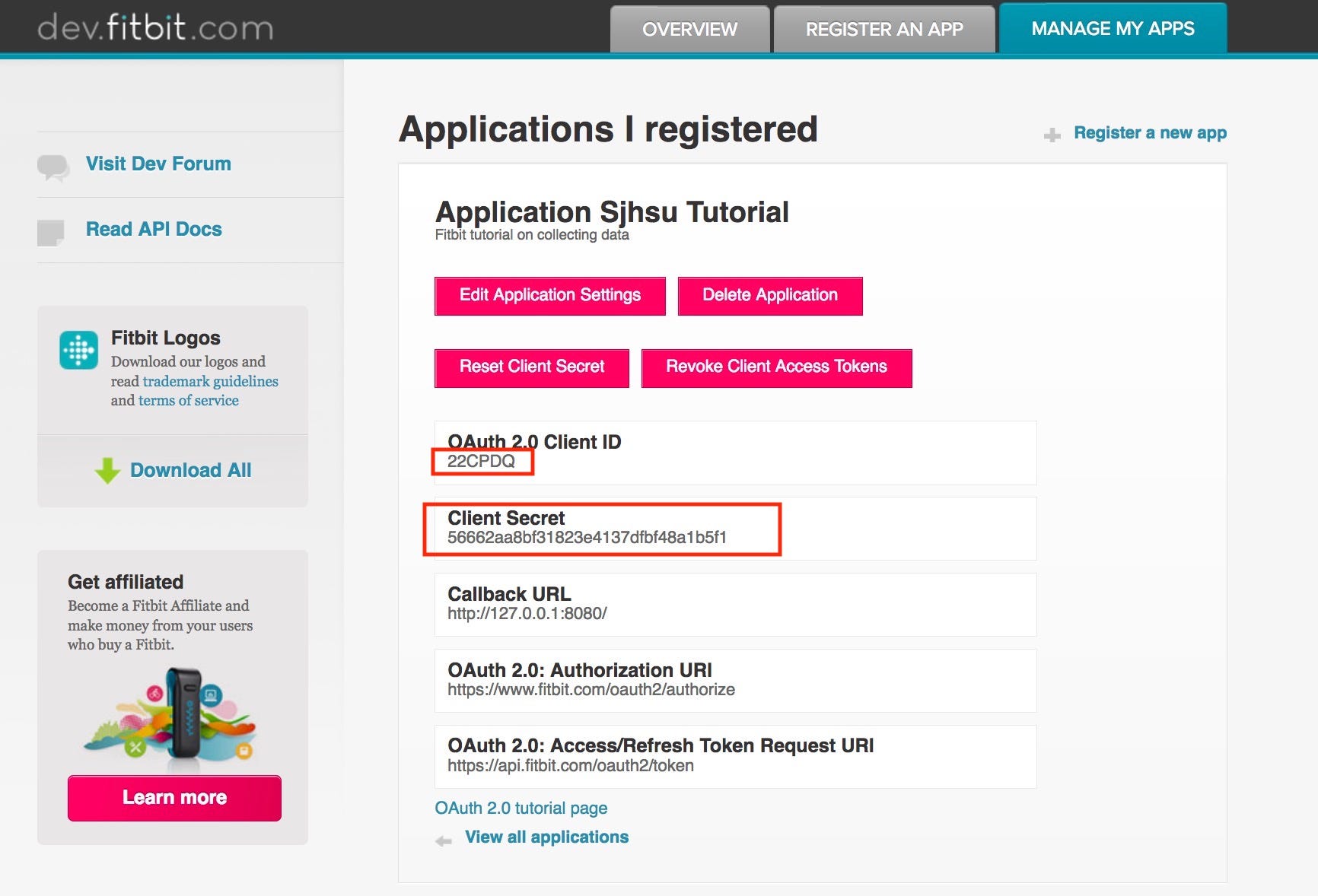Click the Learn more button
Image resolution: width=1318 pixels, height=896 pixels.
point(174,798)
